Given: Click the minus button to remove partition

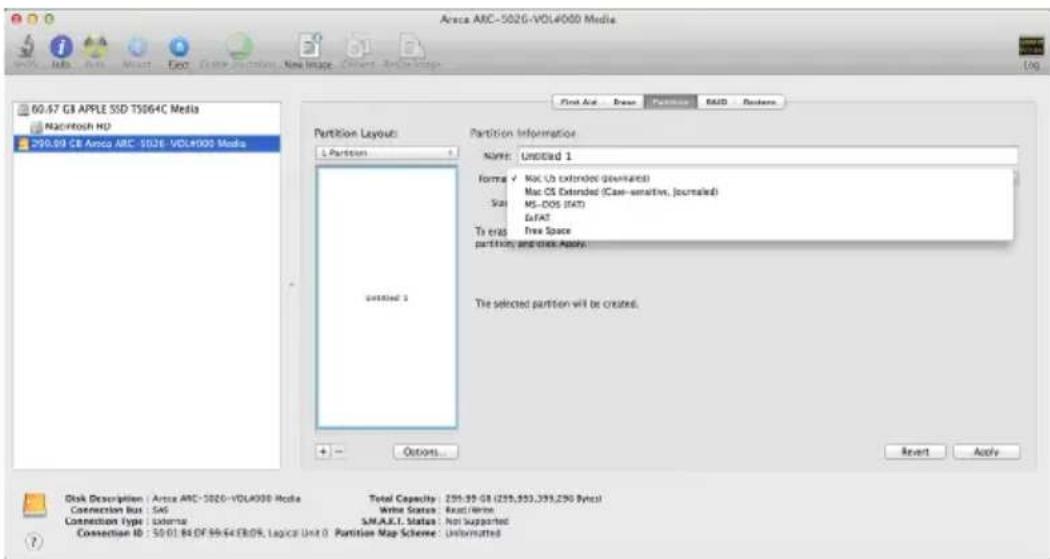Looking at the screenshot, I should coord(339,452).
